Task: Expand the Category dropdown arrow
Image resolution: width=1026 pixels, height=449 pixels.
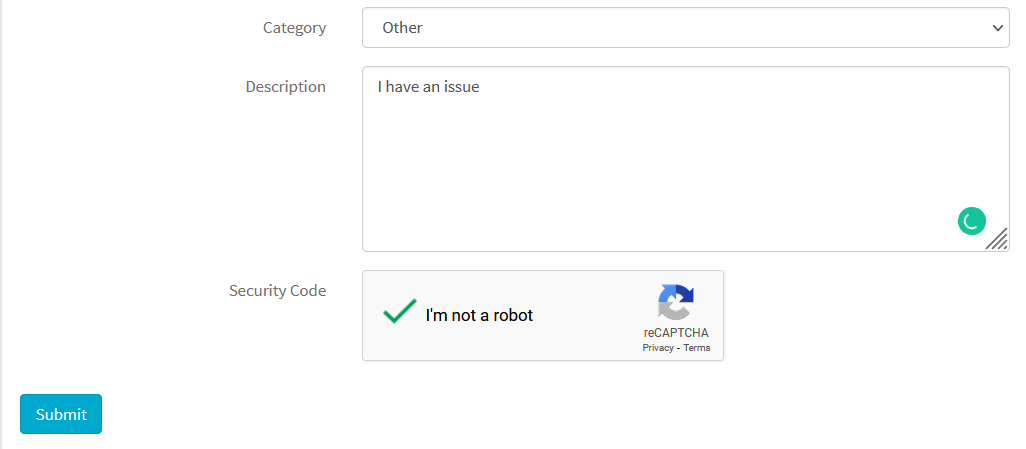Action: 997,27
